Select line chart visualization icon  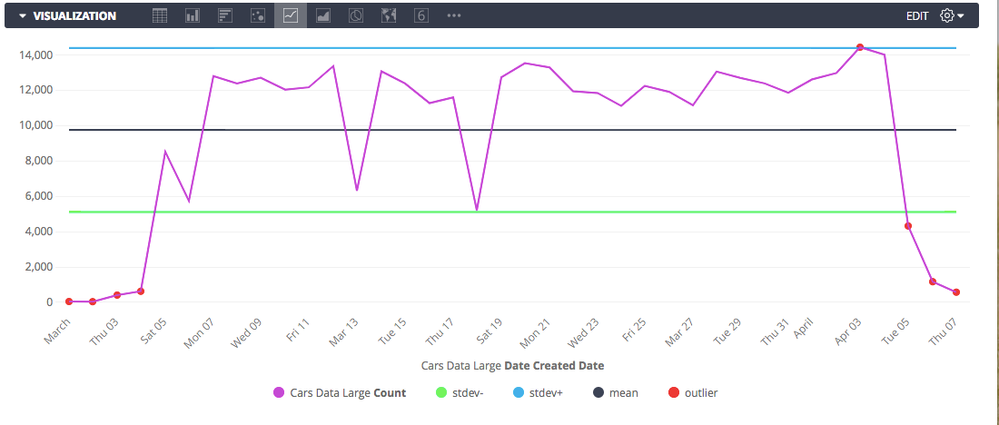click(291, 16)
